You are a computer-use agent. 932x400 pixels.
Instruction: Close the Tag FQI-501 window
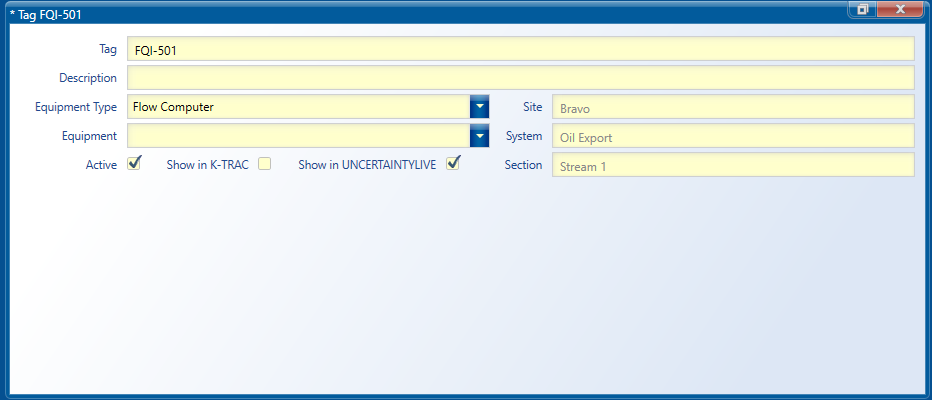click(900, 9)
